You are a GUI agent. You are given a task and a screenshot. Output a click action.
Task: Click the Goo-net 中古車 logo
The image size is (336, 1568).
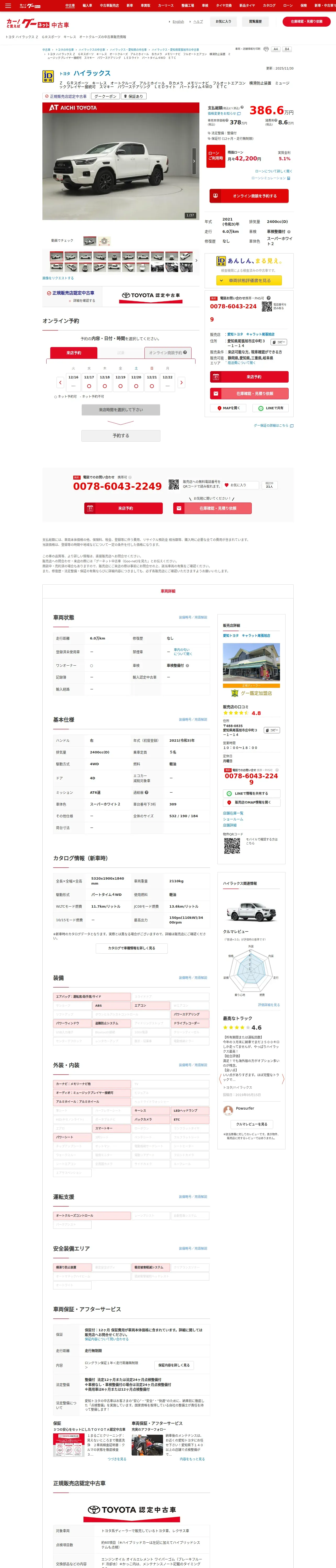tap(37, 24)
